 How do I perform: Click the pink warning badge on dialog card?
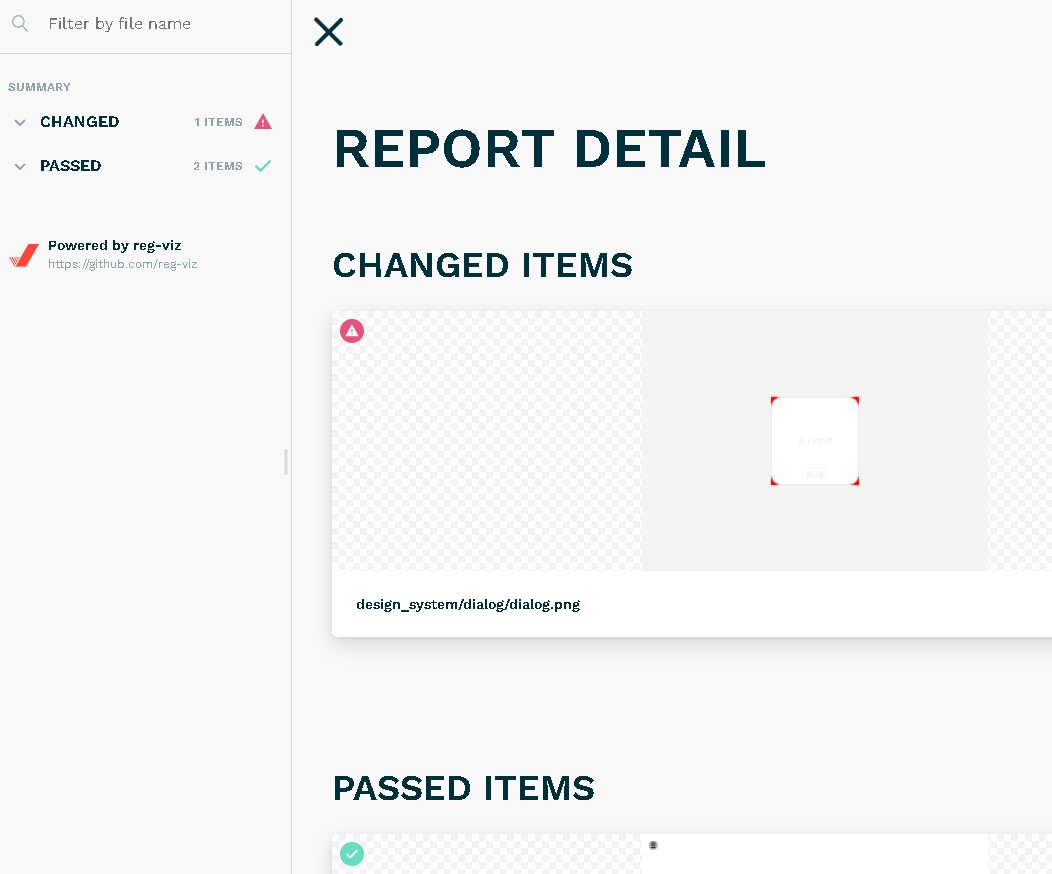click(352, 331)
